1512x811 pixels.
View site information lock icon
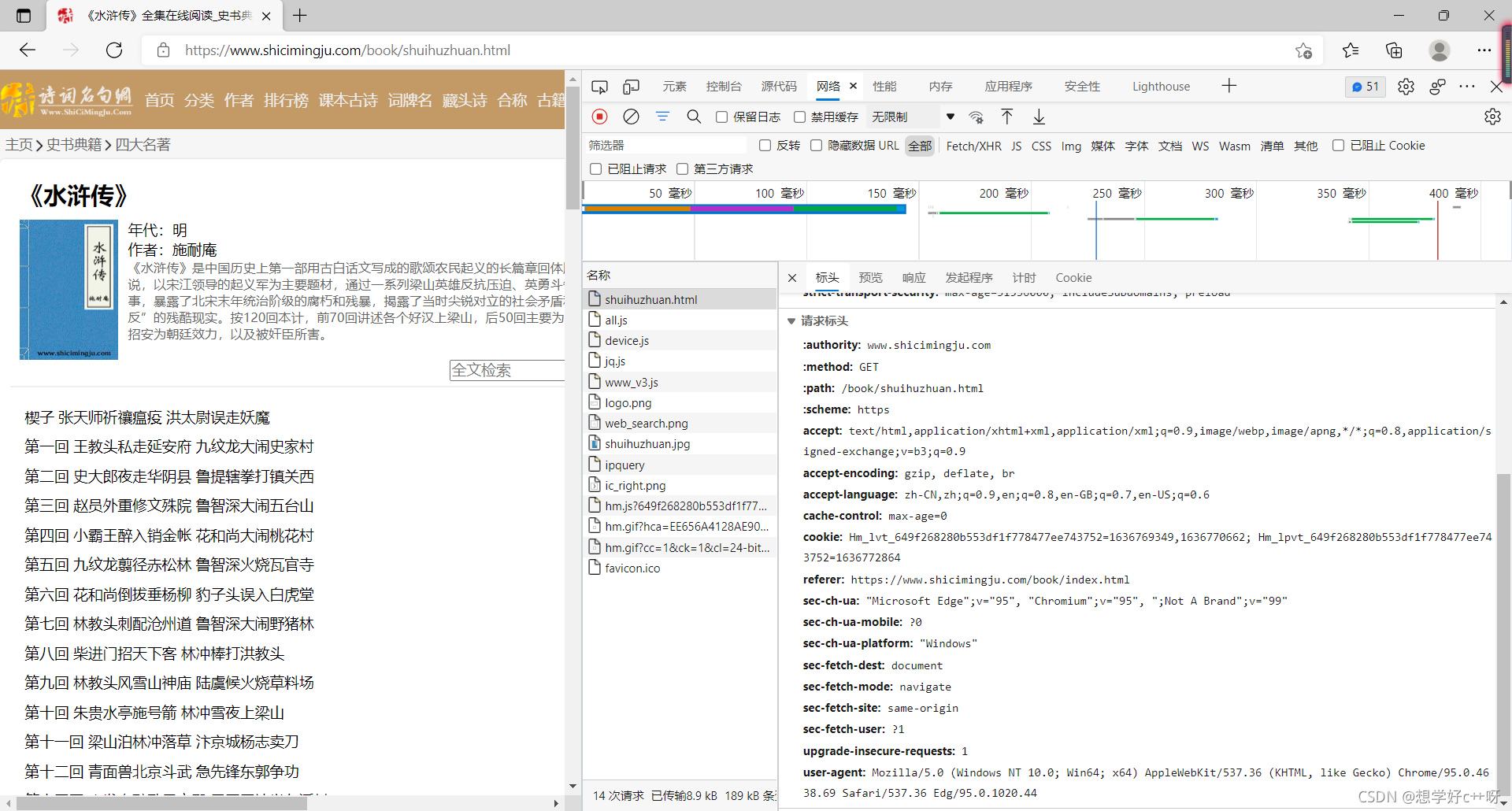(163, 50)
